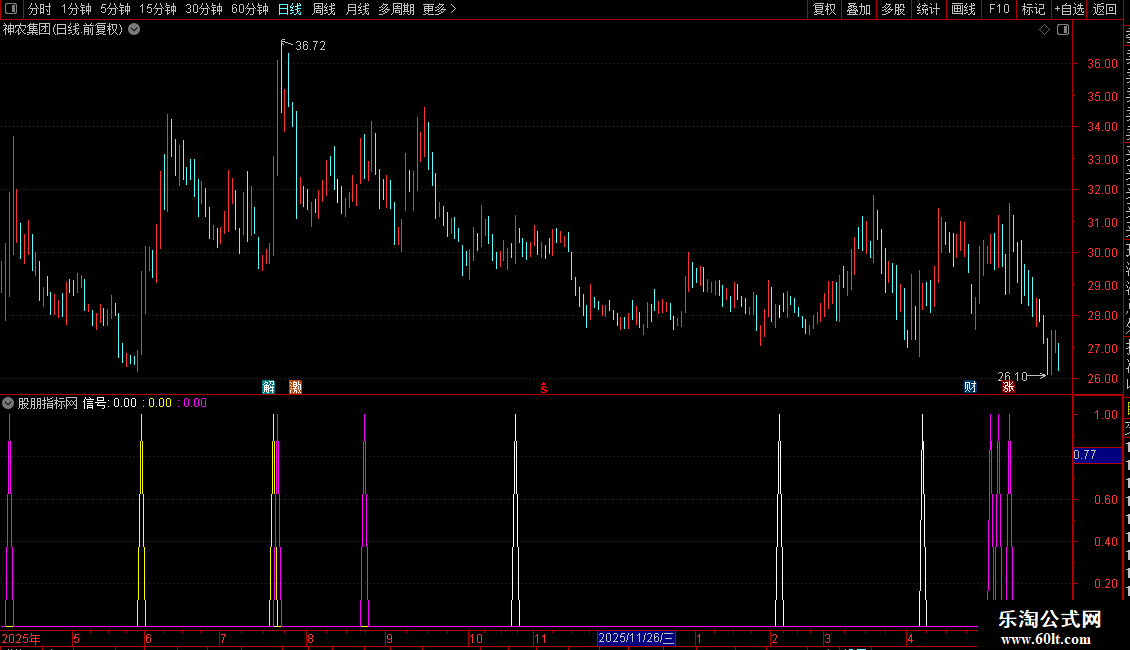1130x650 pixels.
Task: Click month 8 on the time axis
Action: (x=310, y=638)
